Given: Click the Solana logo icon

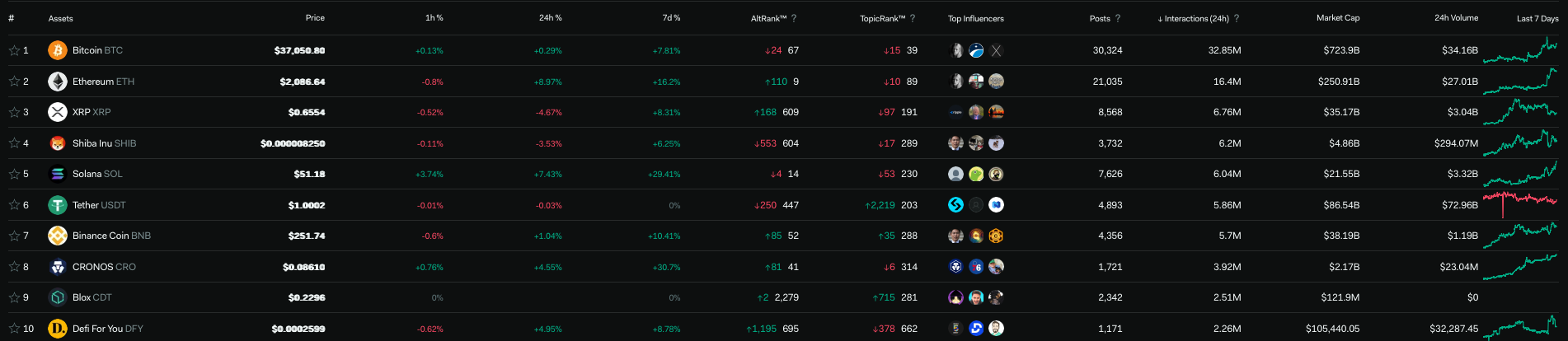Looking at the screenshot, I should (x=58, y=174).
